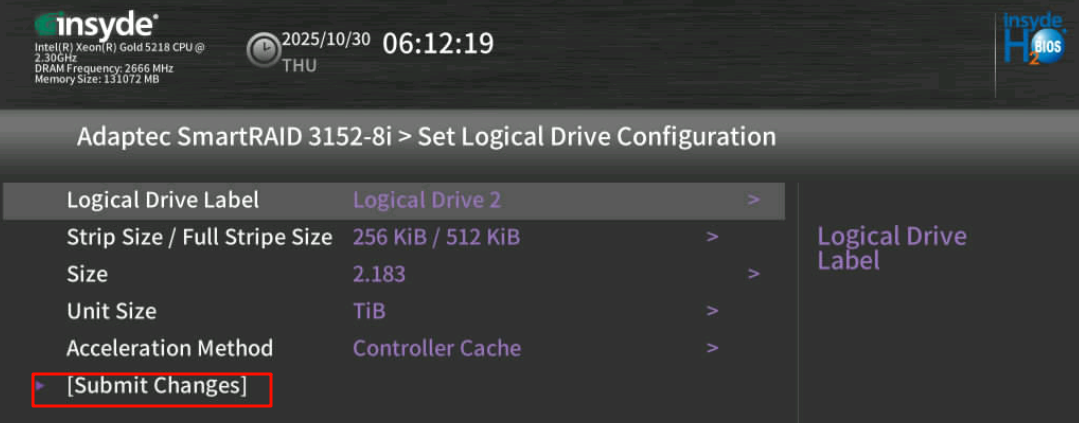Click the Logical Drive 2 label value
Viewport: 1079px width, 423px height.
427,200
